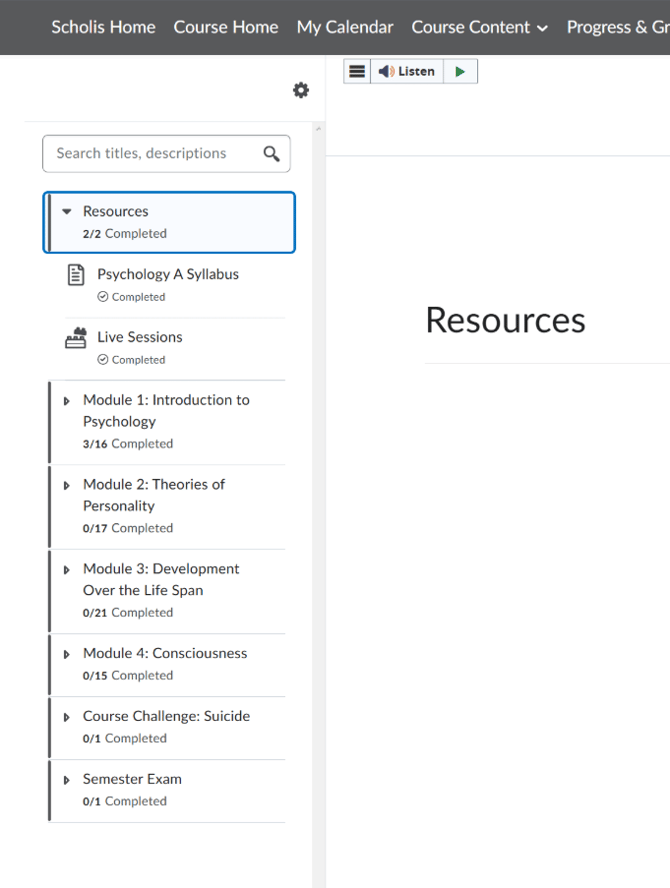This screenshot has height=888, width=670.
Task: Open the ReadSpeaker hamburger menu icon
Action: (357, 71)
